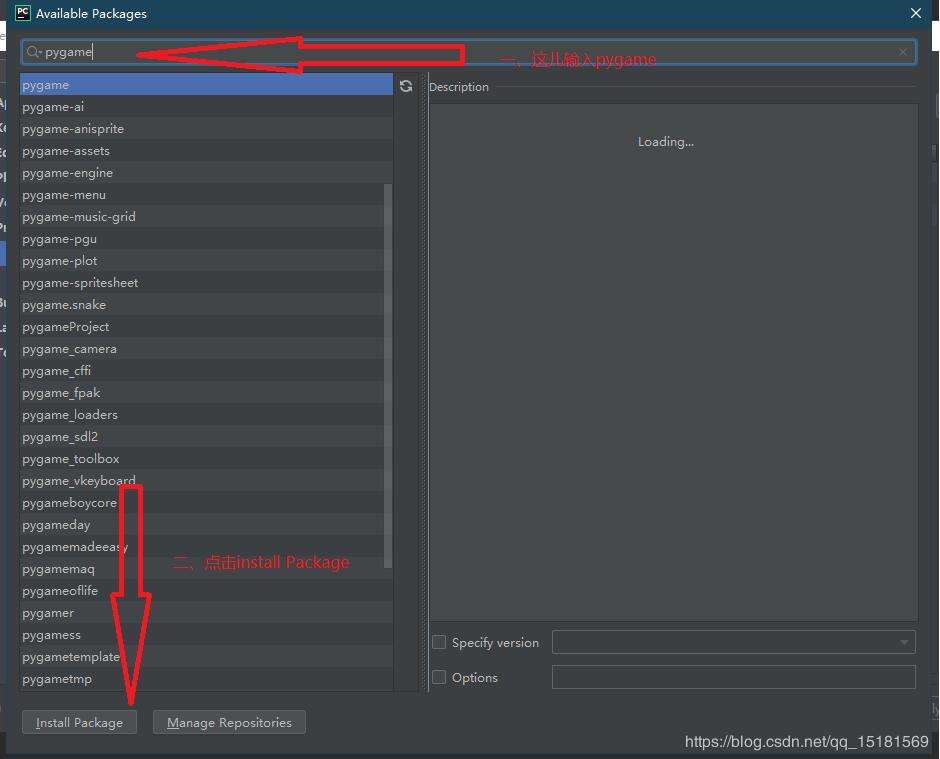Click into the package search field
Viewport: 940px width, 759px height.
pos(468,52)
